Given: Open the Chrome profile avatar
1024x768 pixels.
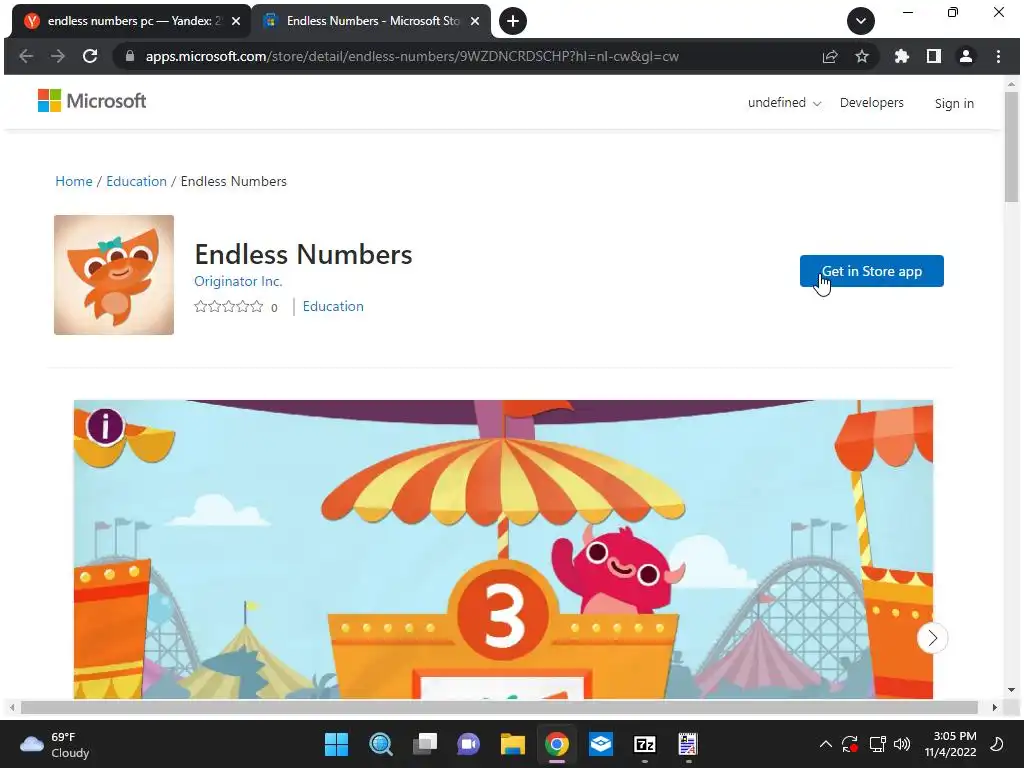Looking at the screenshot, I should point(966,57).
